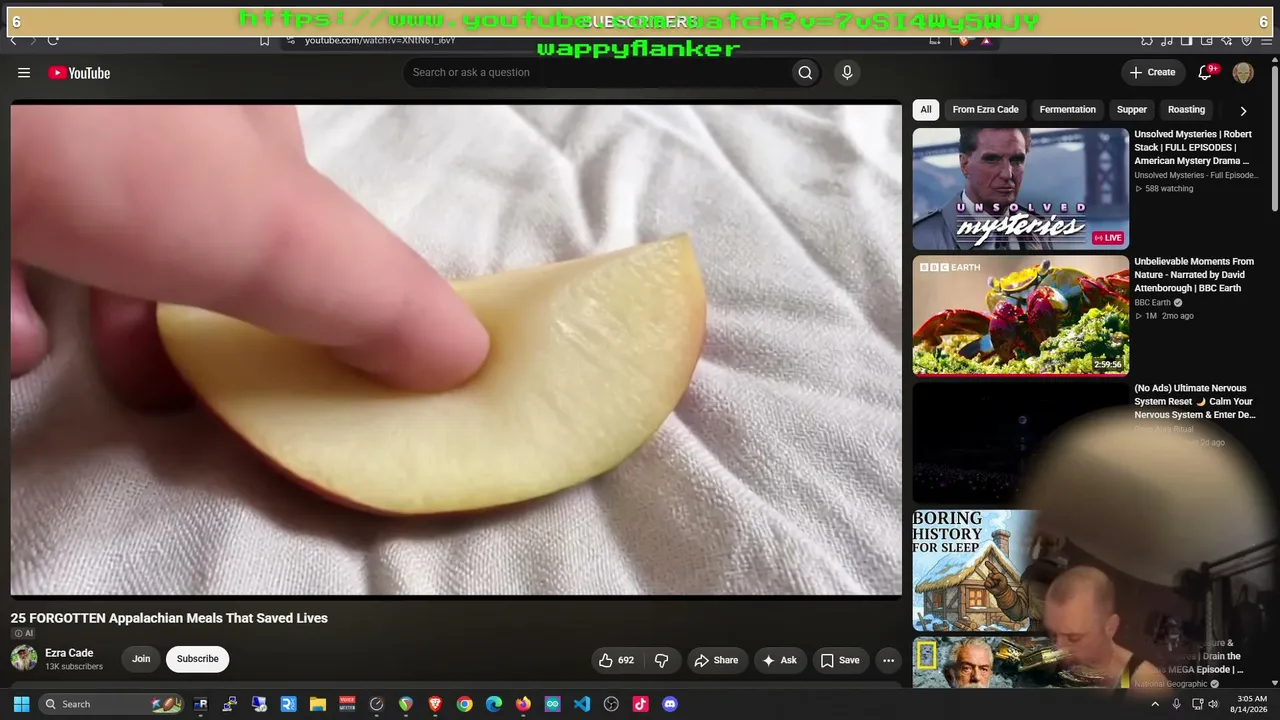Go to the YouTube home logo
The image size is (1280, 720).
coord(79,73)
